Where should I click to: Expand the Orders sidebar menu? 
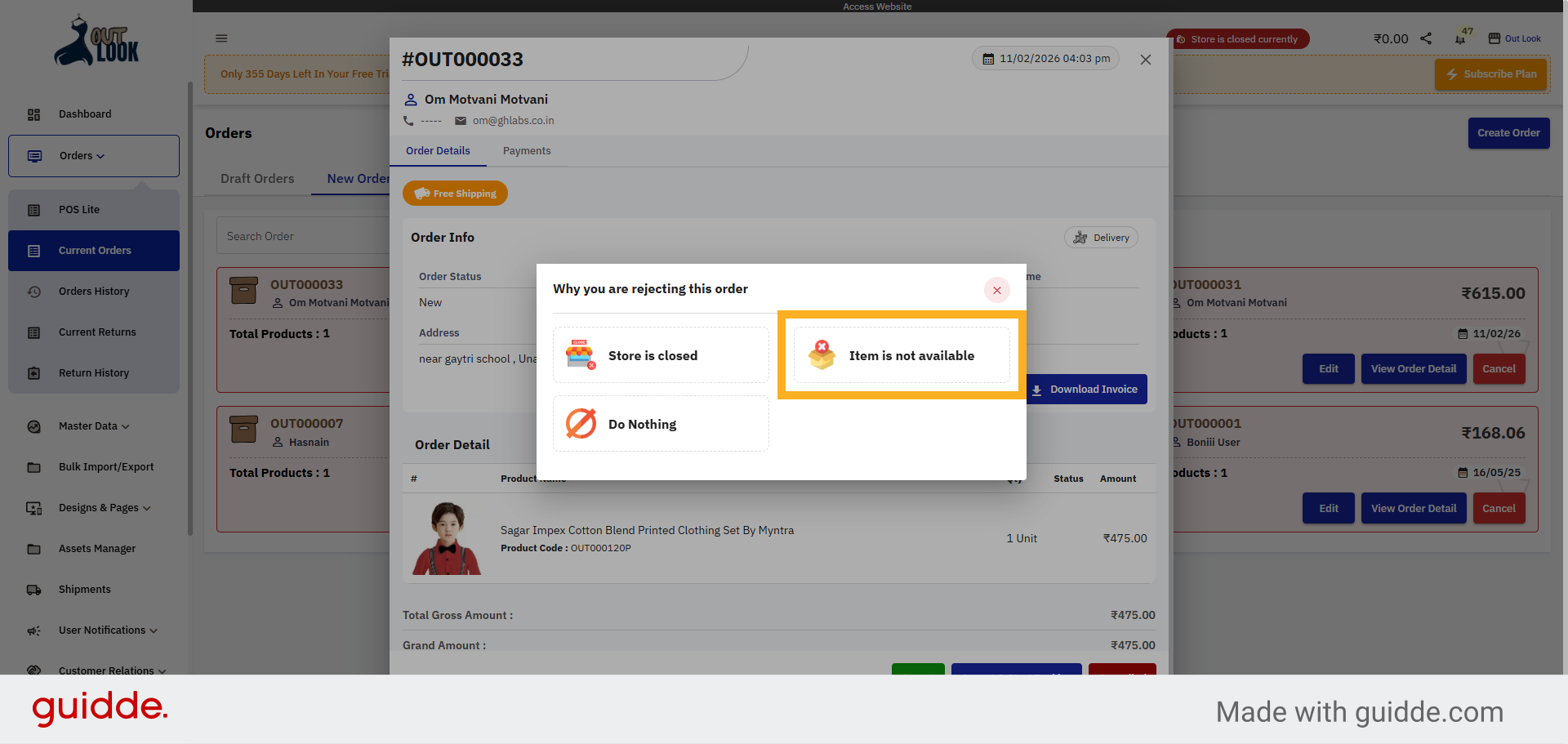click(x=94, y=156)
